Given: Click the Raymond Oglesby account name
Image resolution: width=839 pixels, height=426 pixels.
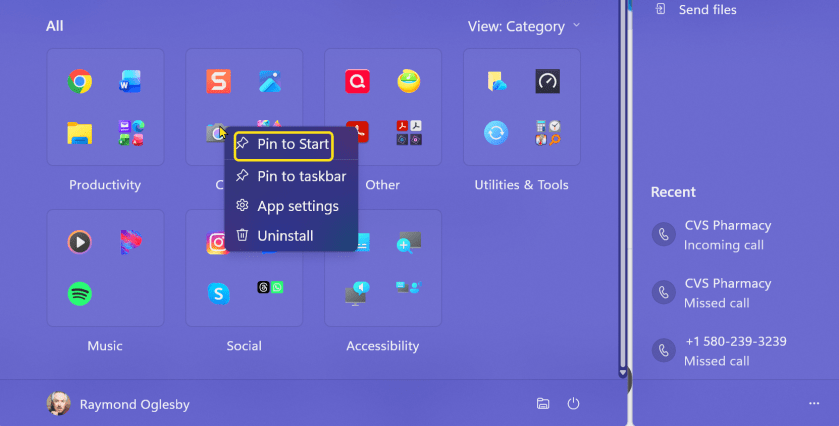Looking at the screenshot, I should point(134,405).
